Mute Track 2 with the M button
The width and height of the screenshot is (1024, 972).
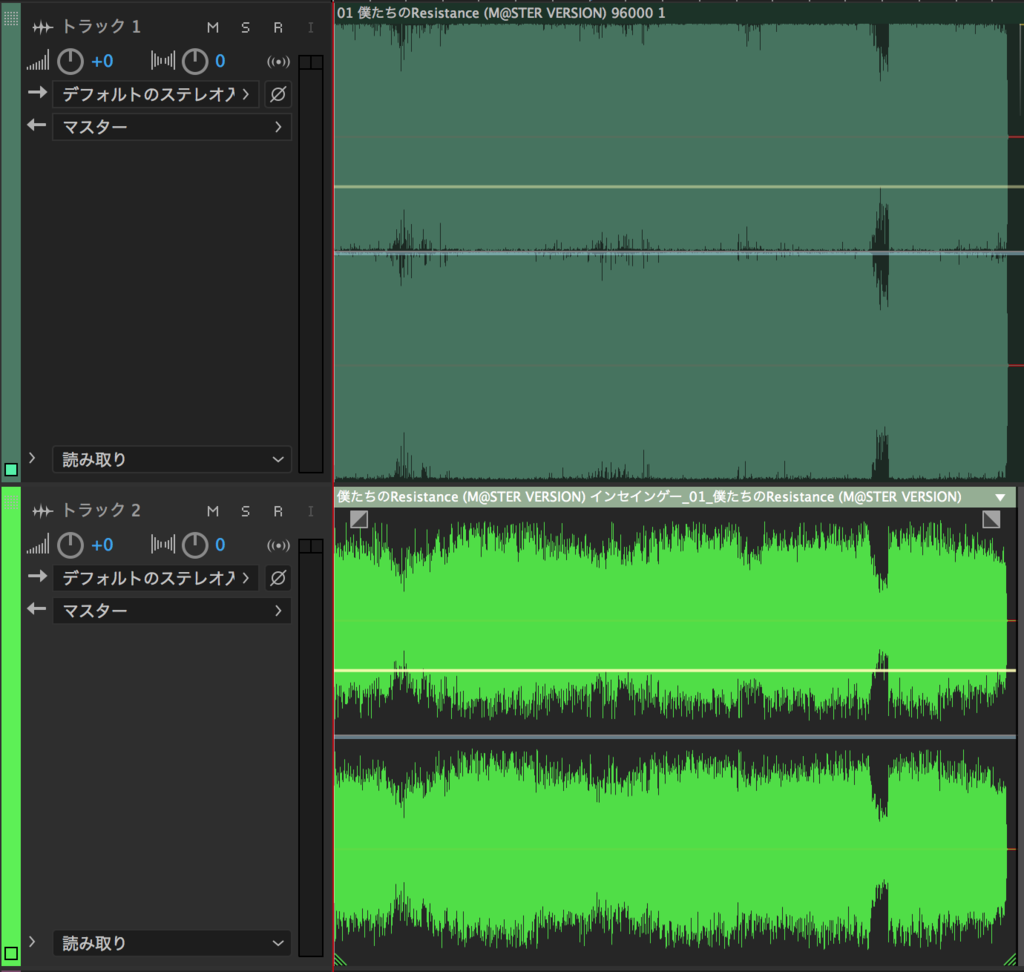(x=213, y=511)
